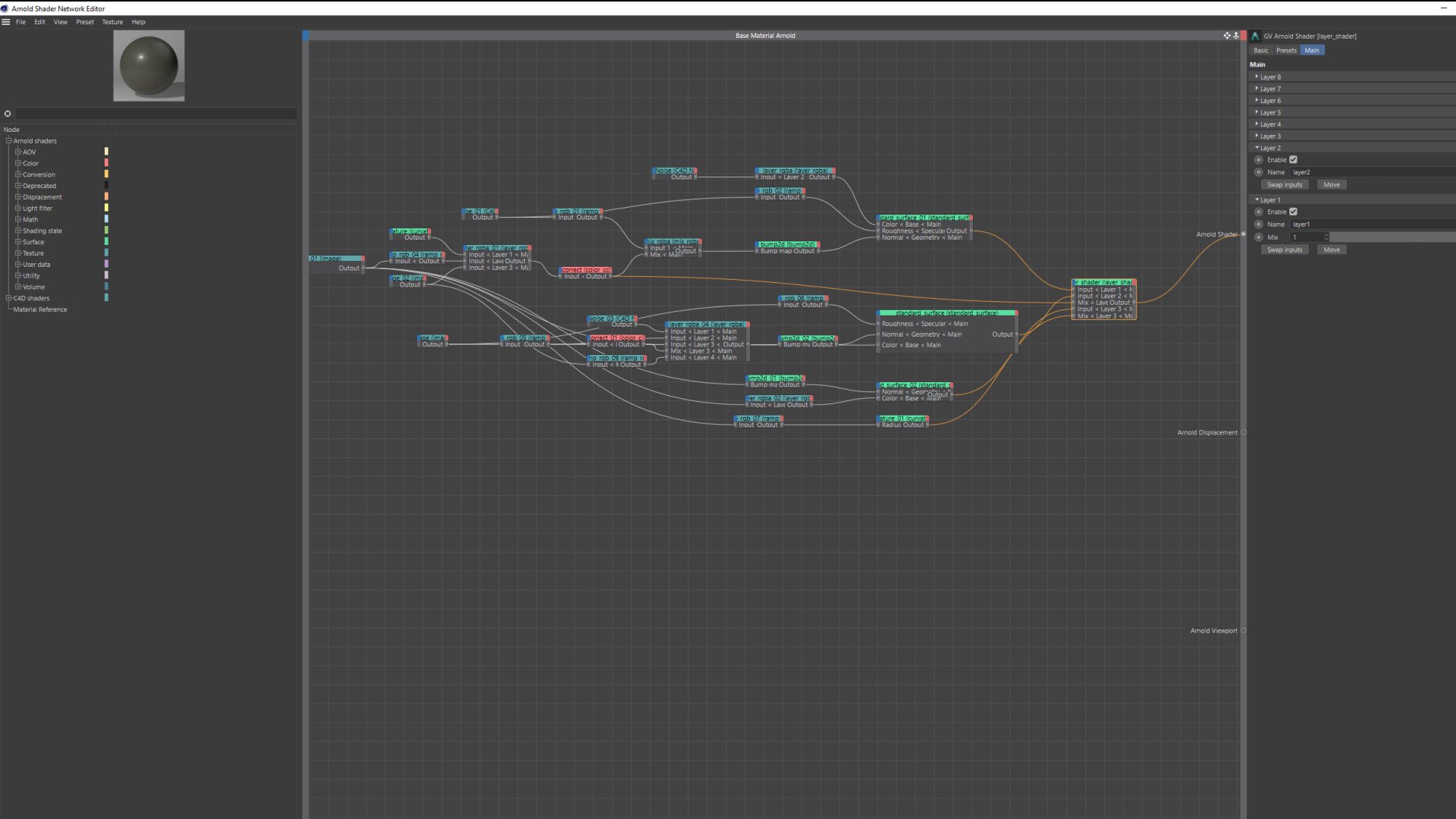Toggle Layer 2 Enable checkbox

tap(1293, 160)
